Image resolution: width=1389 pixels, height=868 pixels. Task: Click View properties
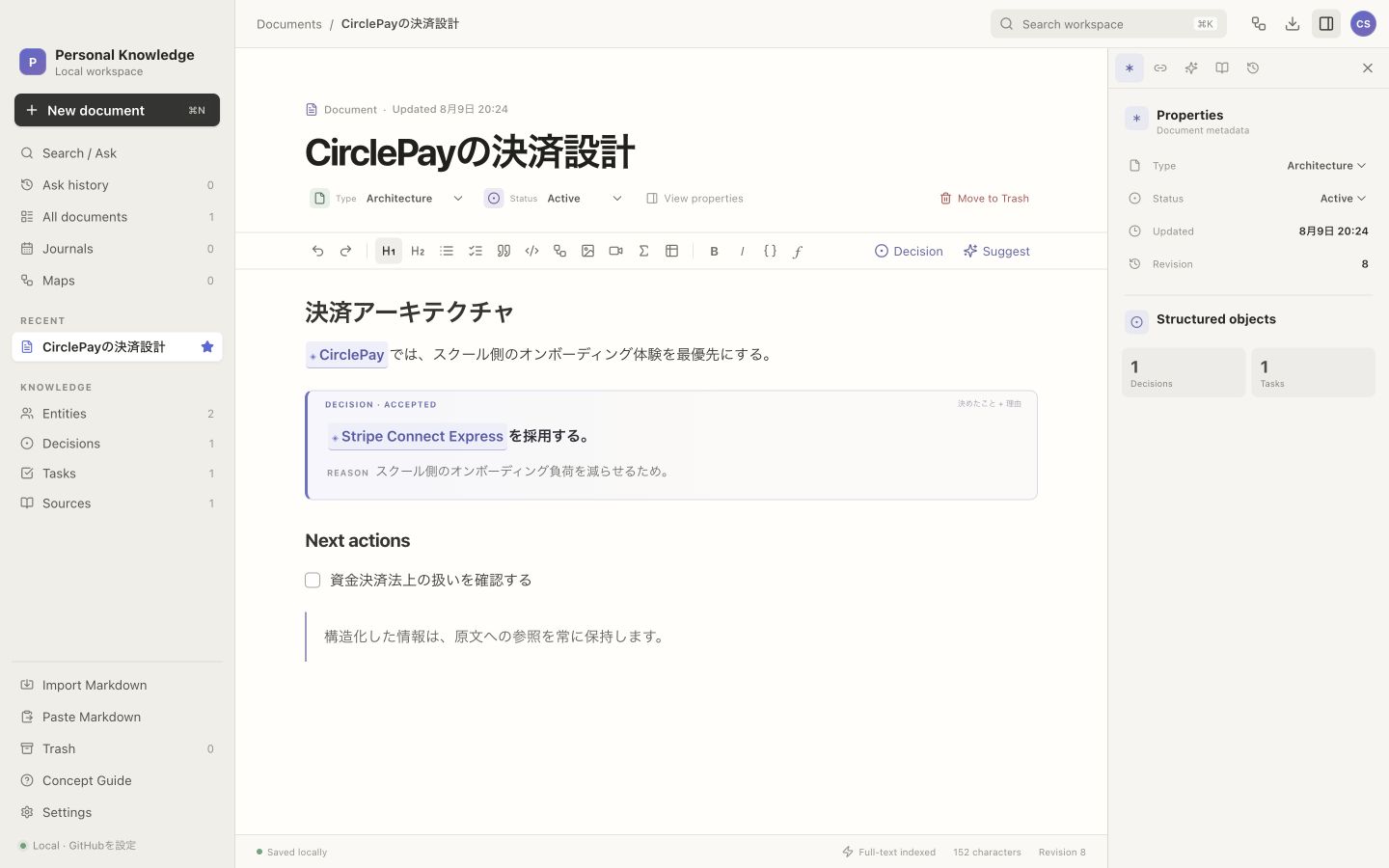tap(694, 199)
